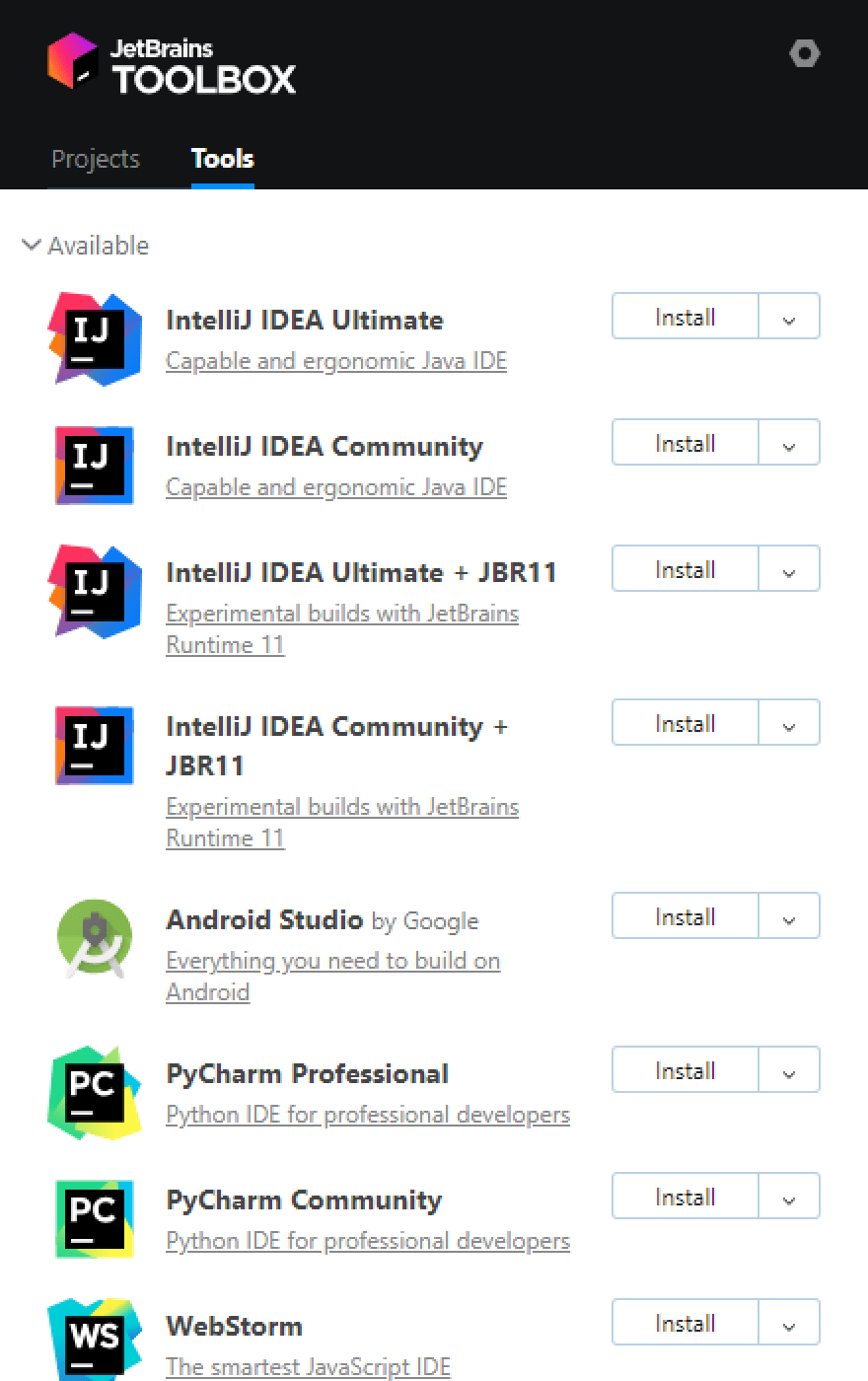Open install options dropdown for IntelliJ IDEA Ultimate

pos(789,317)
